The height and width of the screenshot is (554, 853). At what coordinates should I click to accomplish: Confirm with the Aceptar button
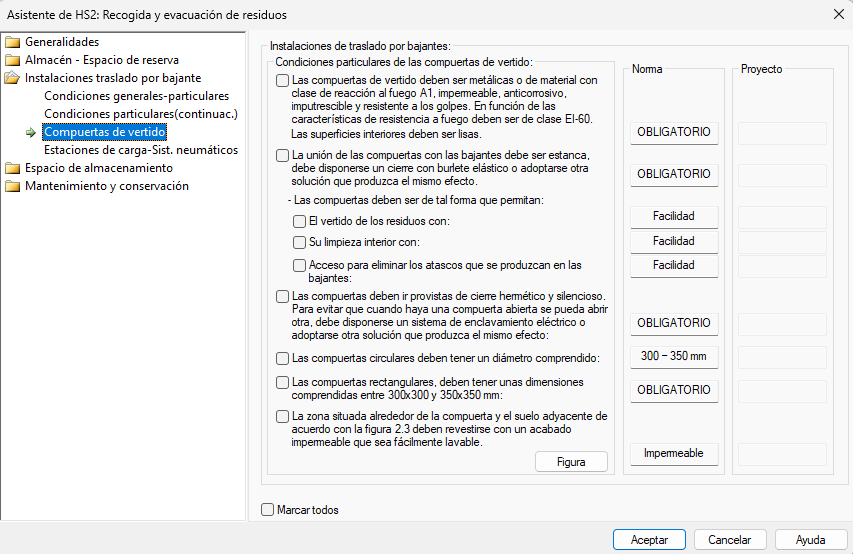(649, 539)
